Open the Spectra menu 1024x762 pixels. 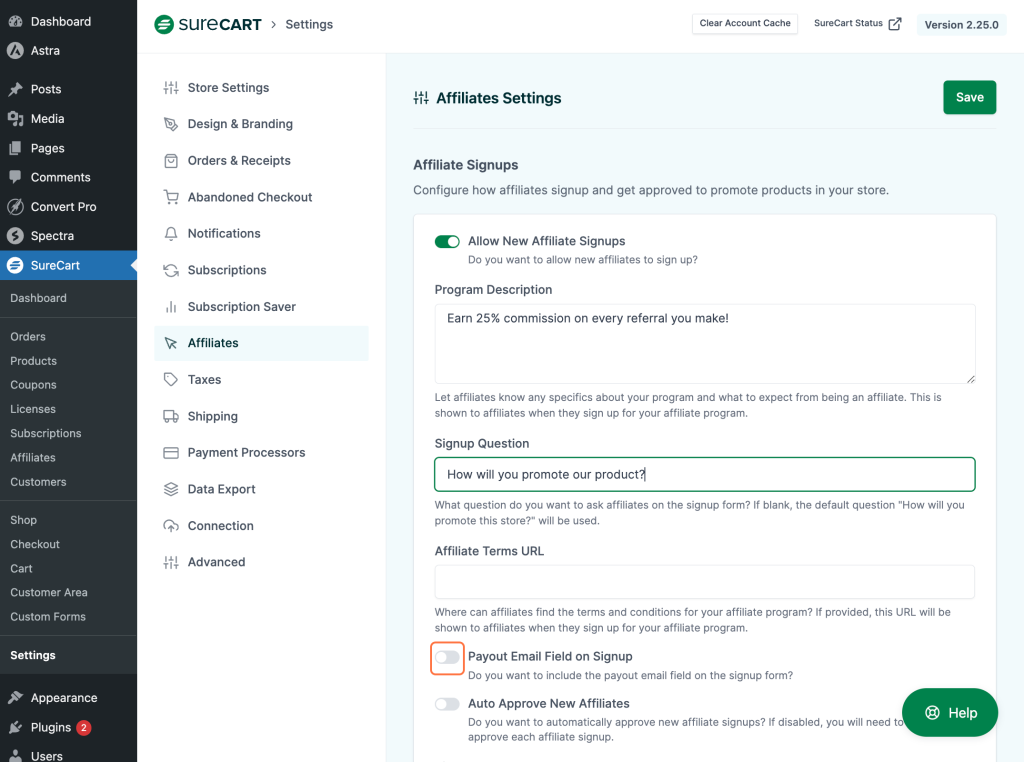coord(50,236)
